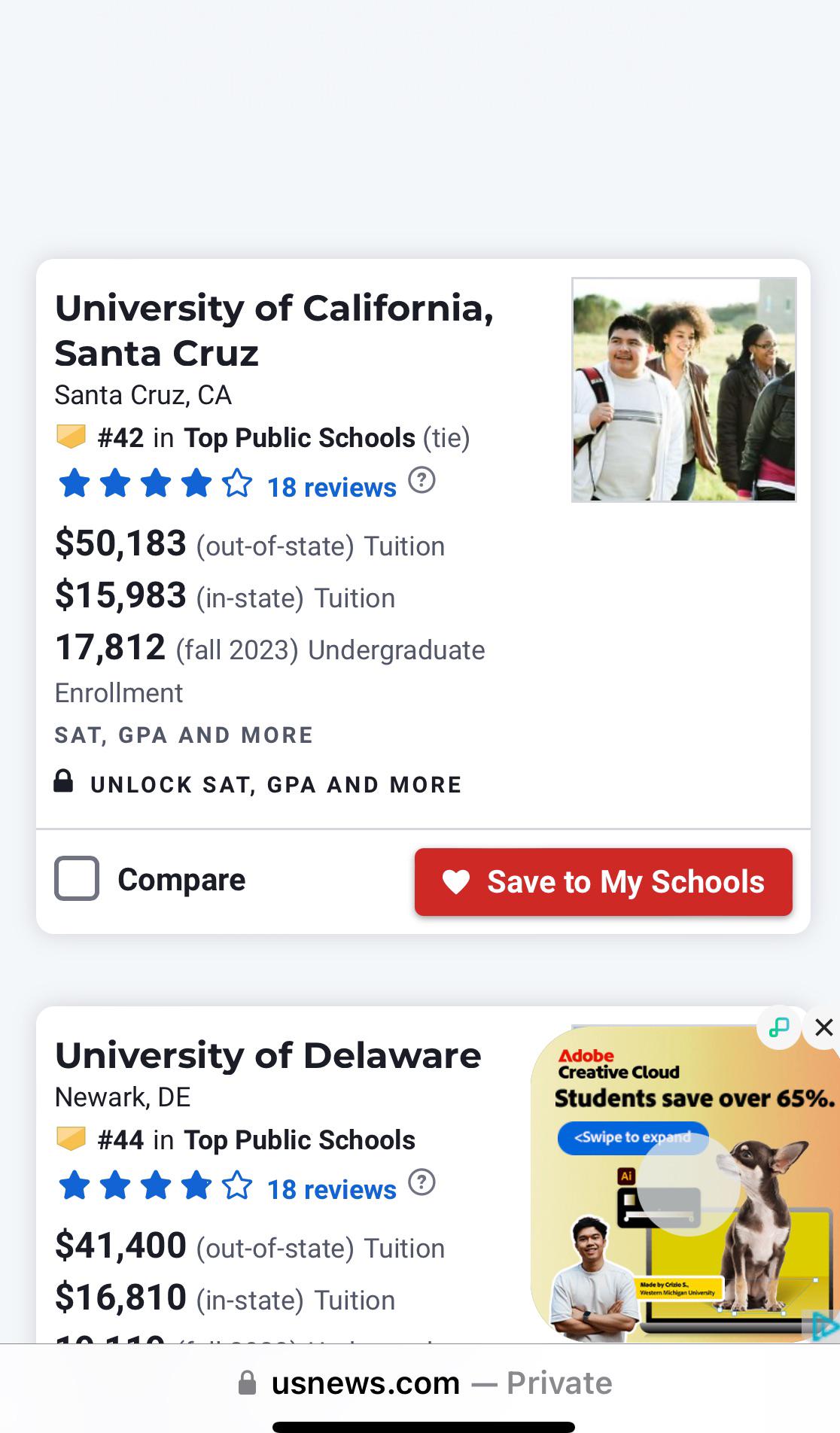Check the Compare checkbox for UC Santa Cruz

point(77,878)
